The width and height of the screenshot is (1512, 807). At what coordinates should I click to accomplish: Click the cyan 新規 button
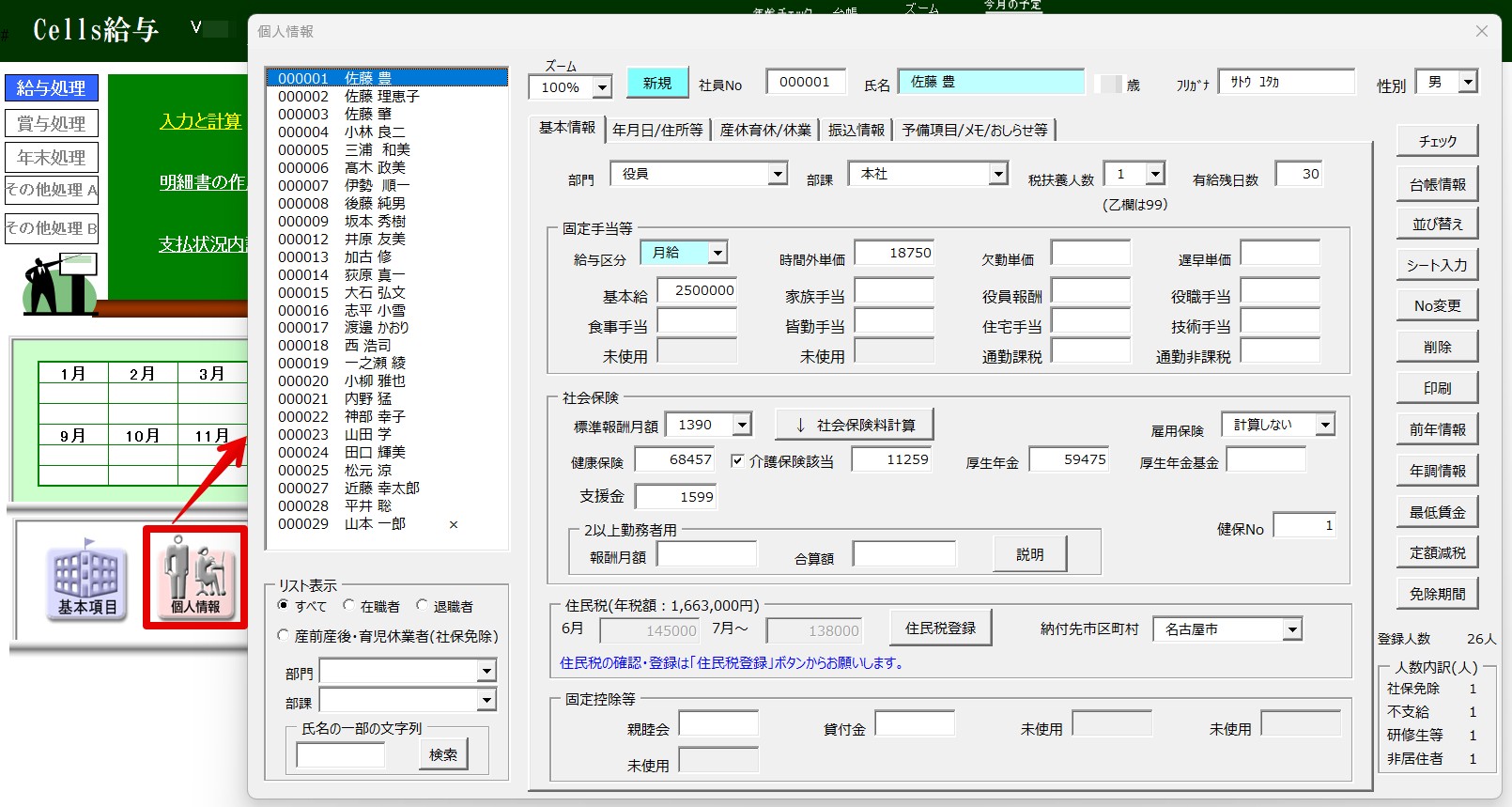click(656, 84)
